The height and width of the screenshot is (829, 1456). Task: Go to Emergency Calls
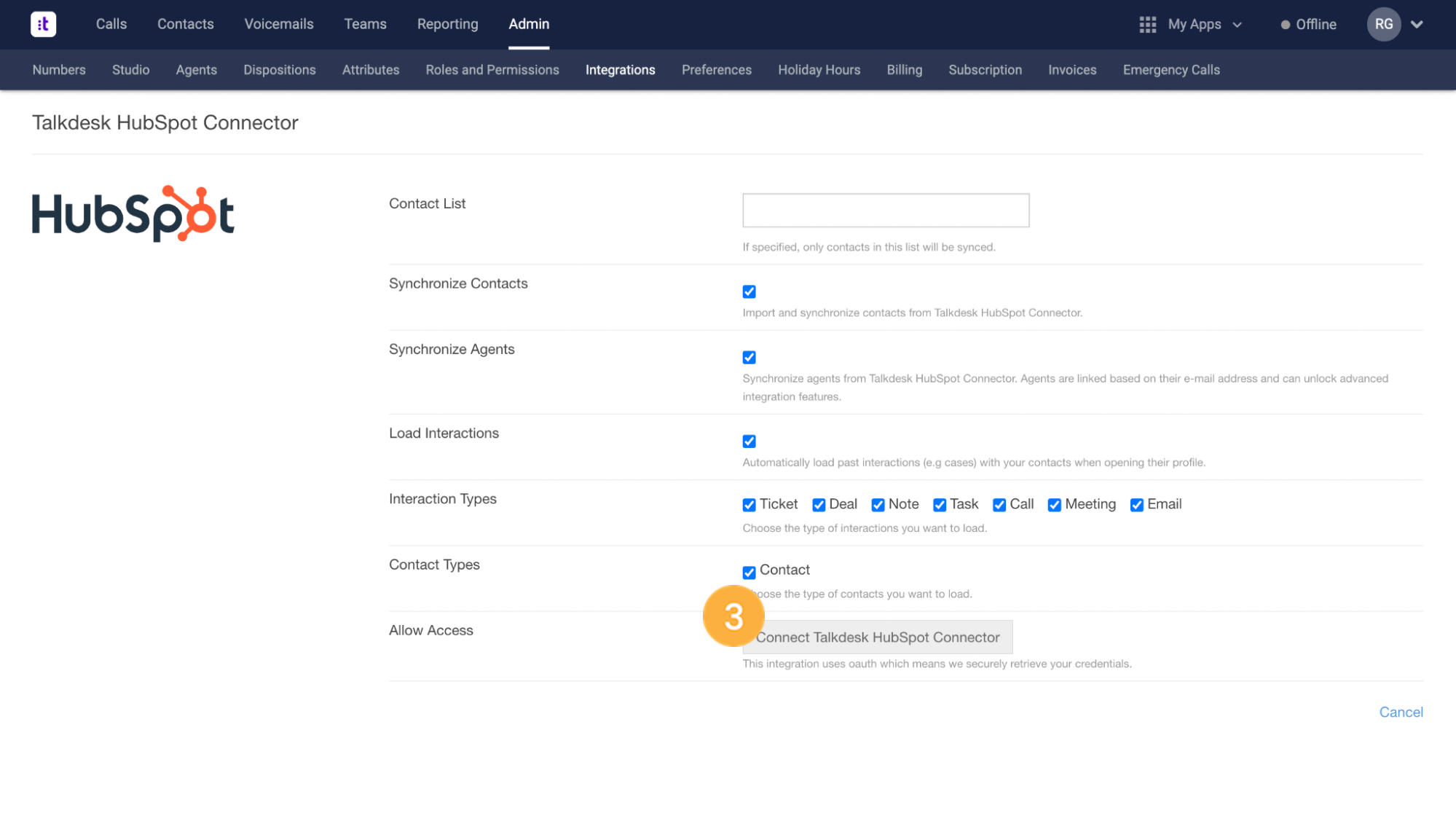(x=1171, y=70)
